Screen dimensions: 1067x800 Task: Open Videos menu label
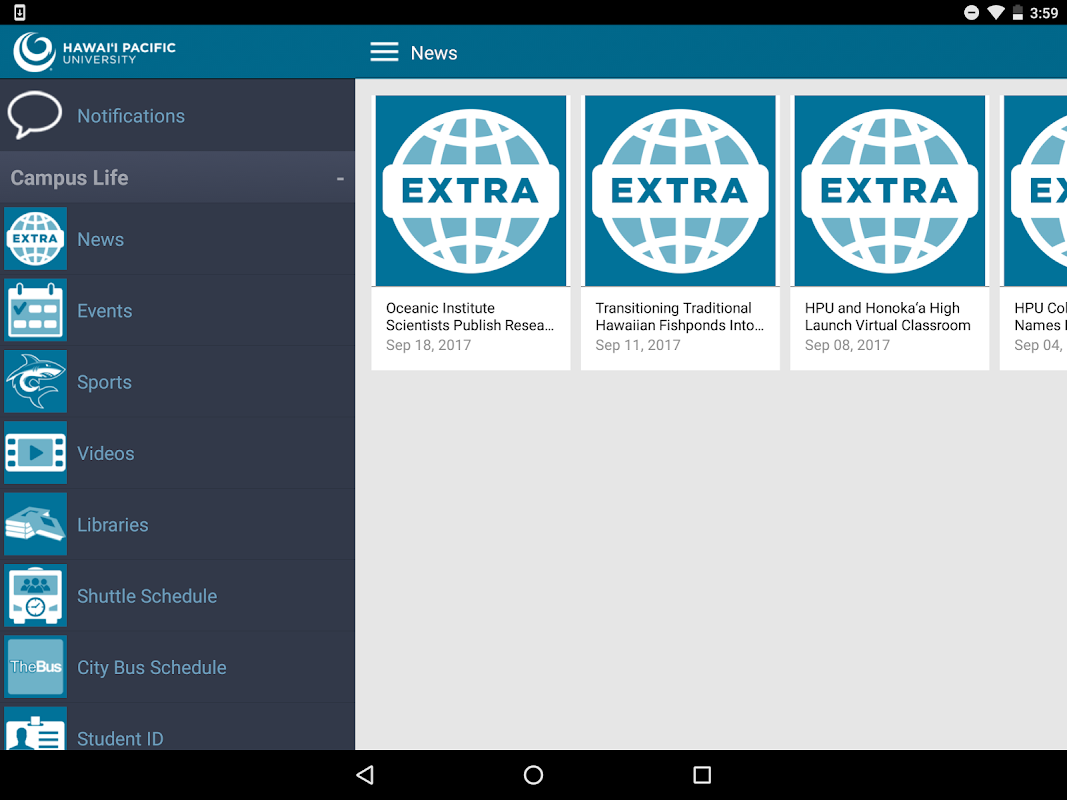(x=105, y=454)
